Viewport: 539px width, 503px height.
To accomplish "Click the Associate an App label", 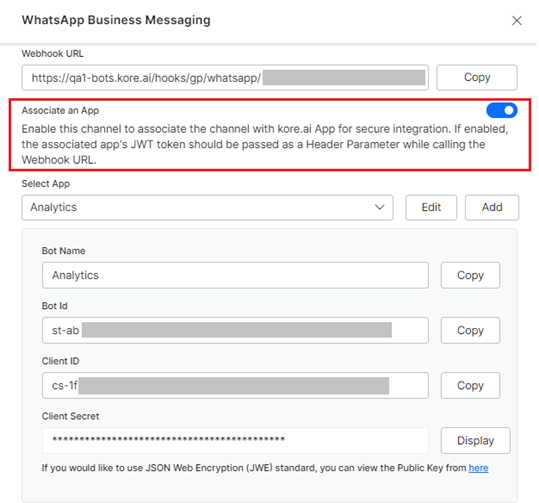I will [60, 111].
